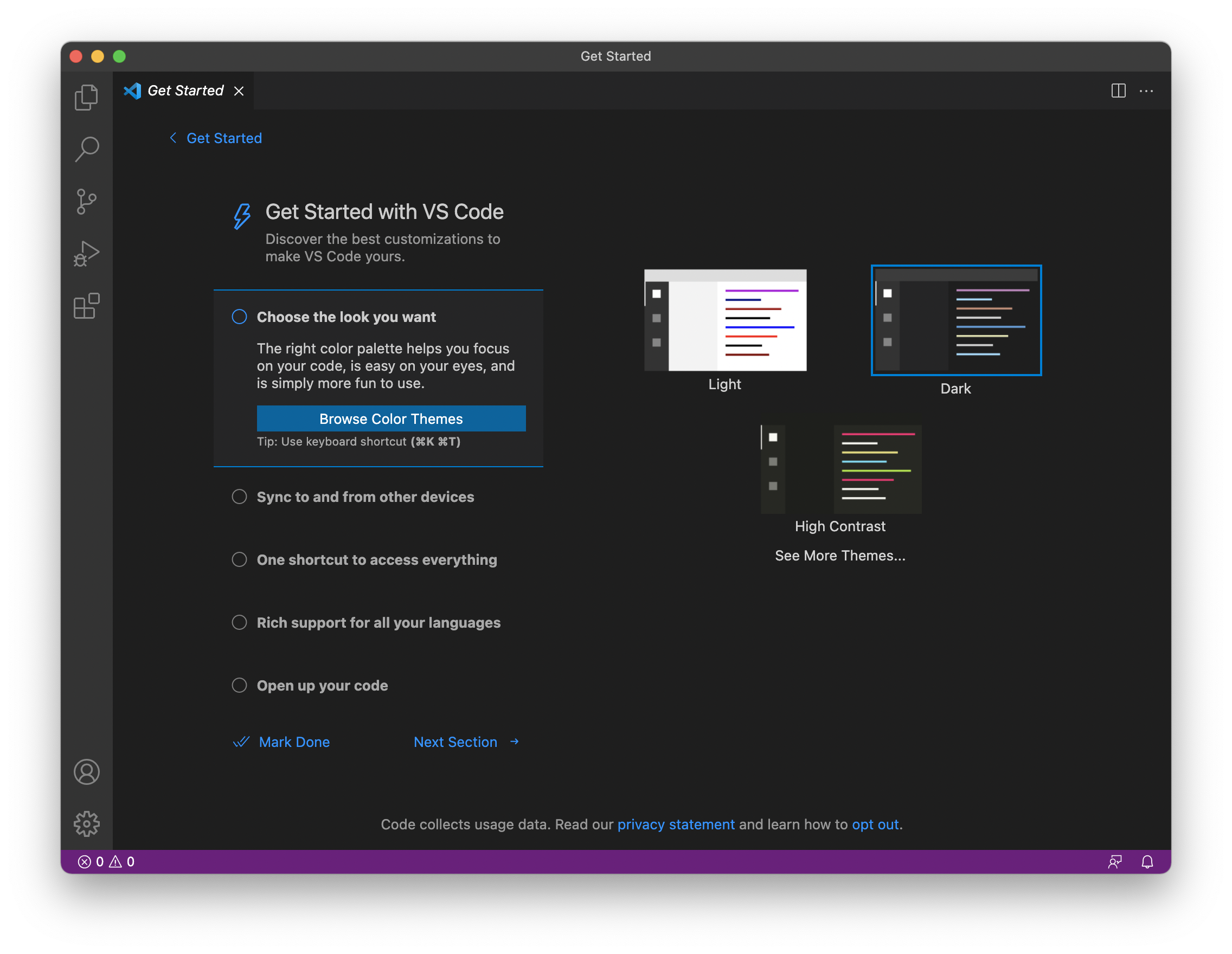
Task: Click the notifications bell in status bar
Action: 1147,861
